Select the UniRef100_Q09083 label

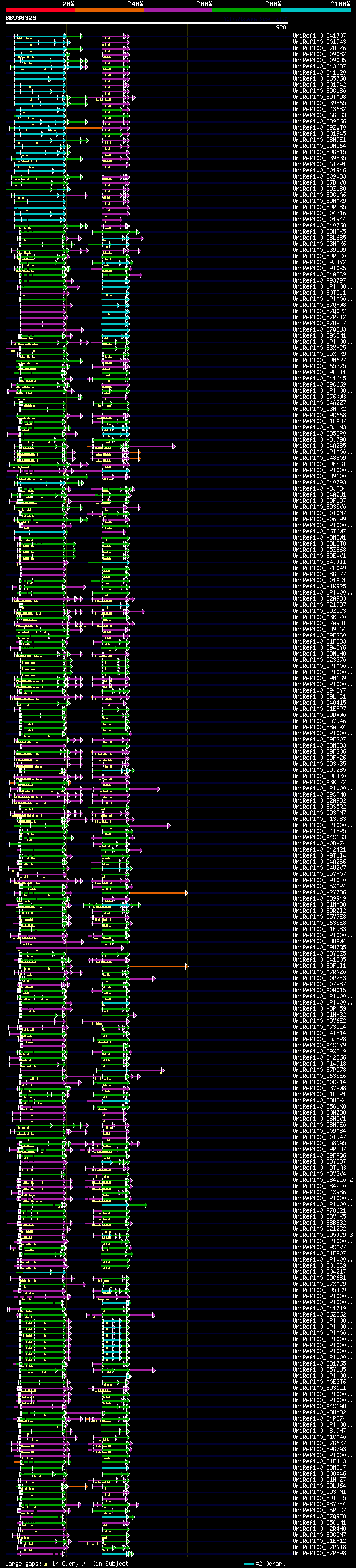click(319, 176)
